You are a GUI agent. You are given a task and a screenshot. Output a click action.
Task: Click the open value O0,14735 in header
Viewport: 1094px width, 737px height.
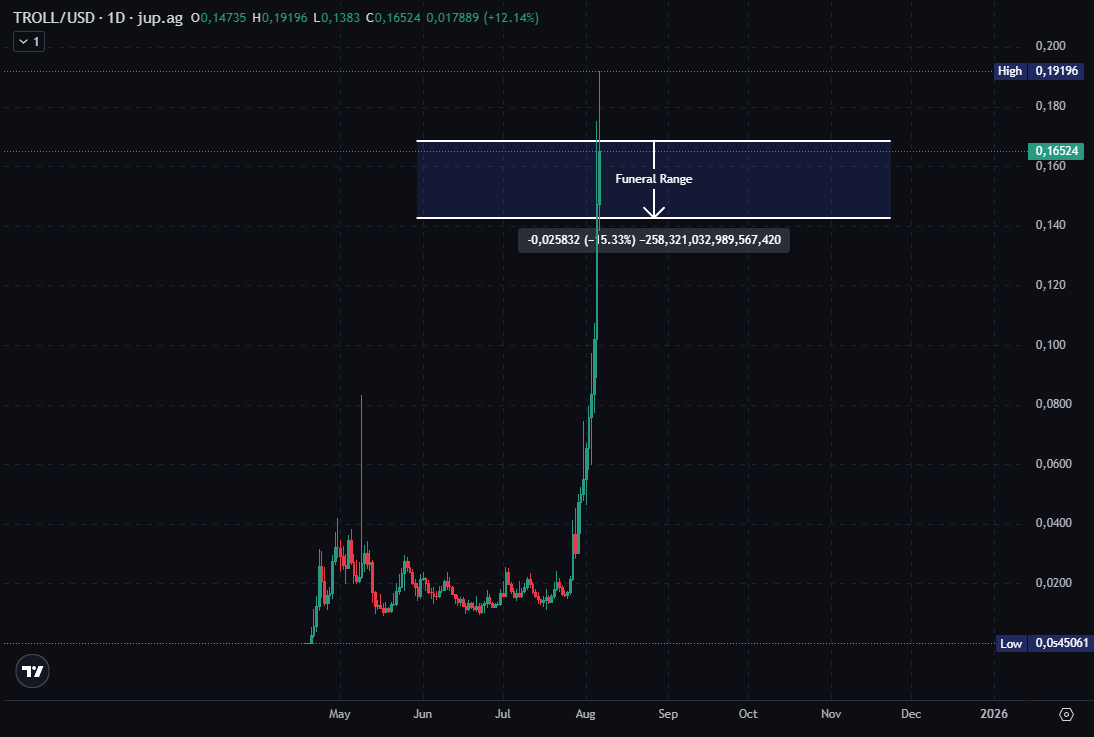pyautogui.click(x=218, y=17)
